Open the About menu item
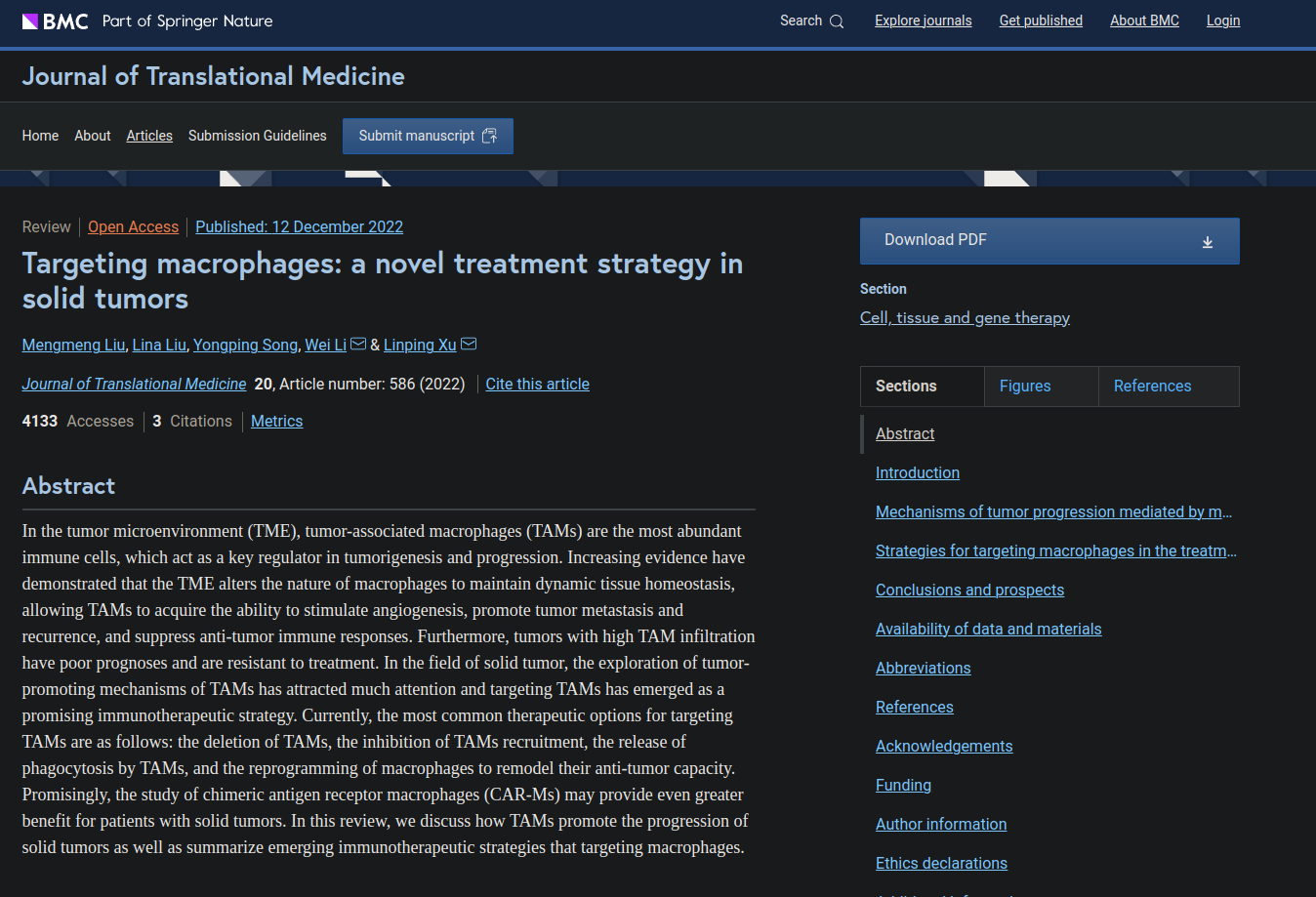The width and height of the screenshot is (1316, 897). point(93,136)
